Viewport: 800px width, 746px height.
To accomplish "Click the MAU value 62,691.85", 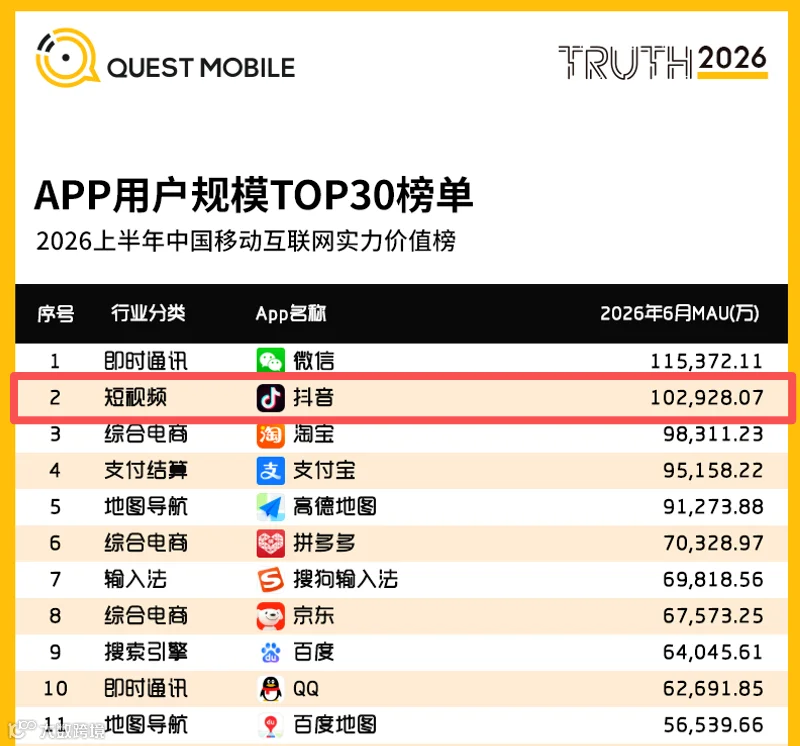I will click(713, 689).
